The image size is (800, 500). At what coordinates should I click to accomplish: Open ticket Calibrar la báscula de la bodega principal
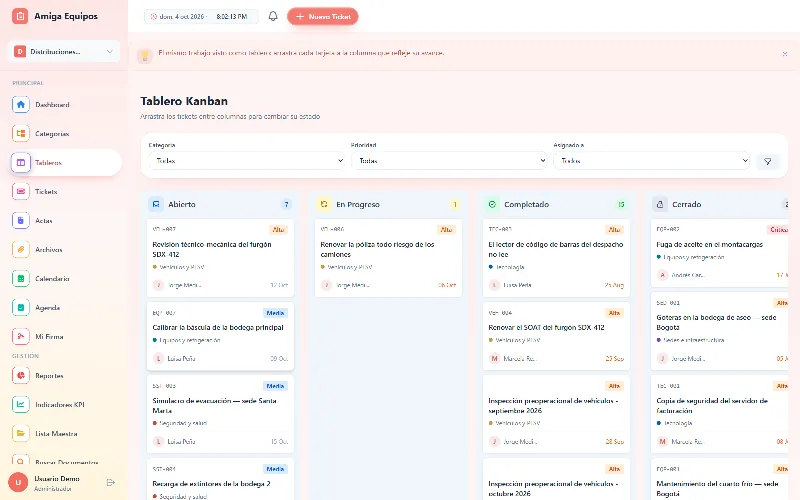220,336
